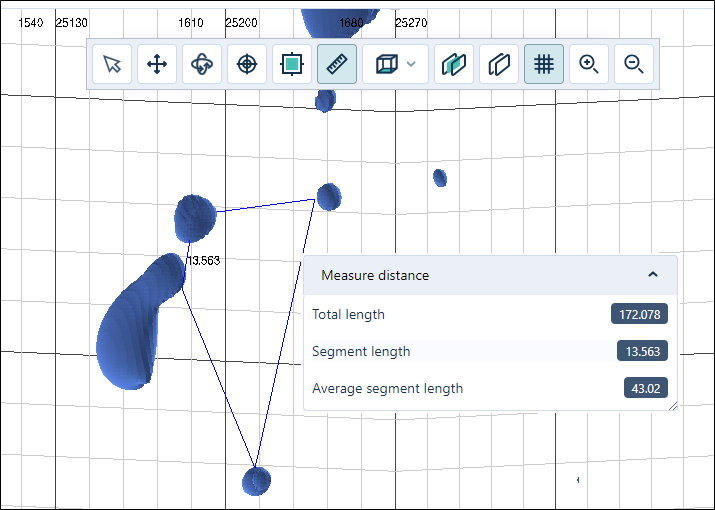
Task: Click the blue sphere at bottom of measure line
Action: point(256,481)
